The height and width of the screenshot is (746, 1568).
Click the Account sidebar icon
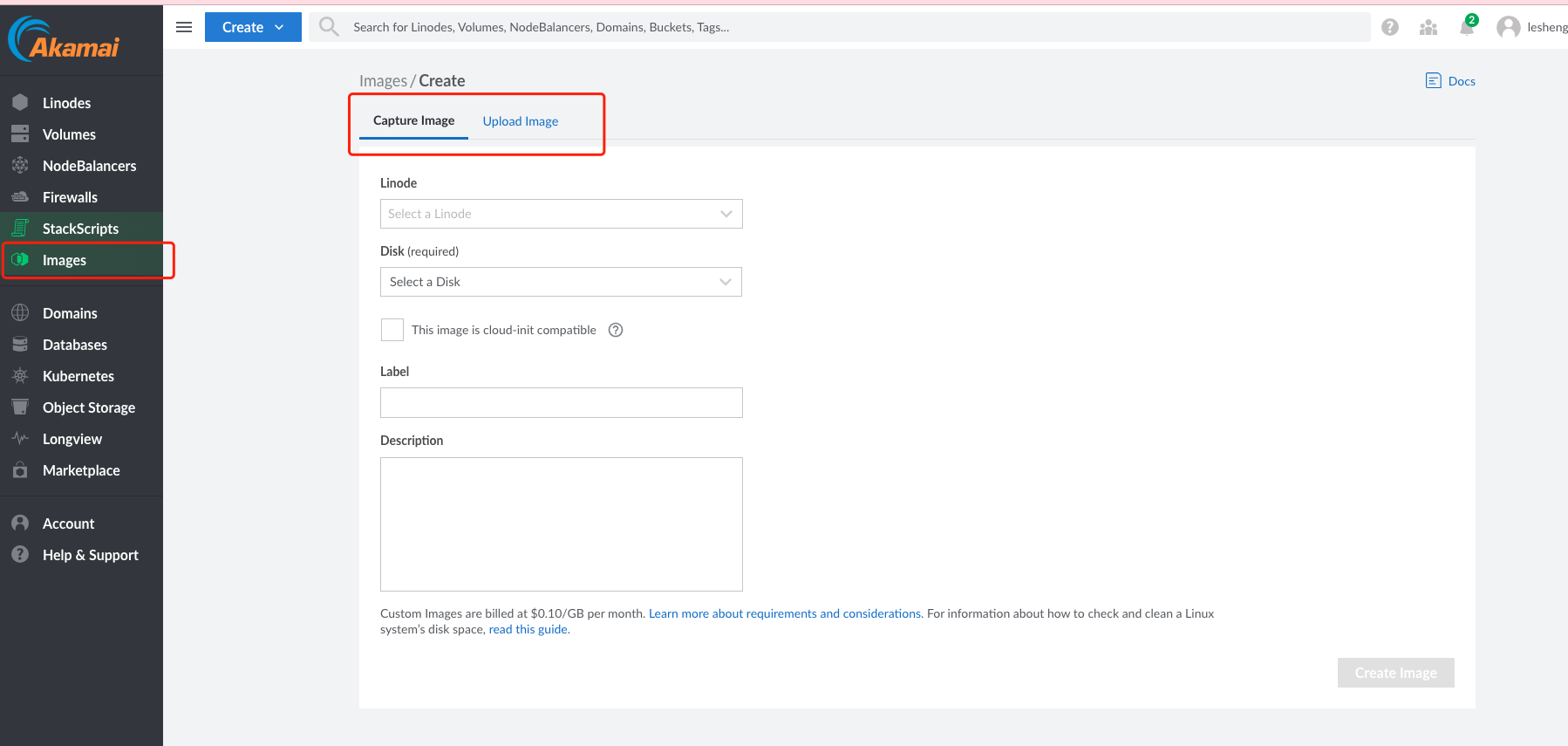click(20, 524)
